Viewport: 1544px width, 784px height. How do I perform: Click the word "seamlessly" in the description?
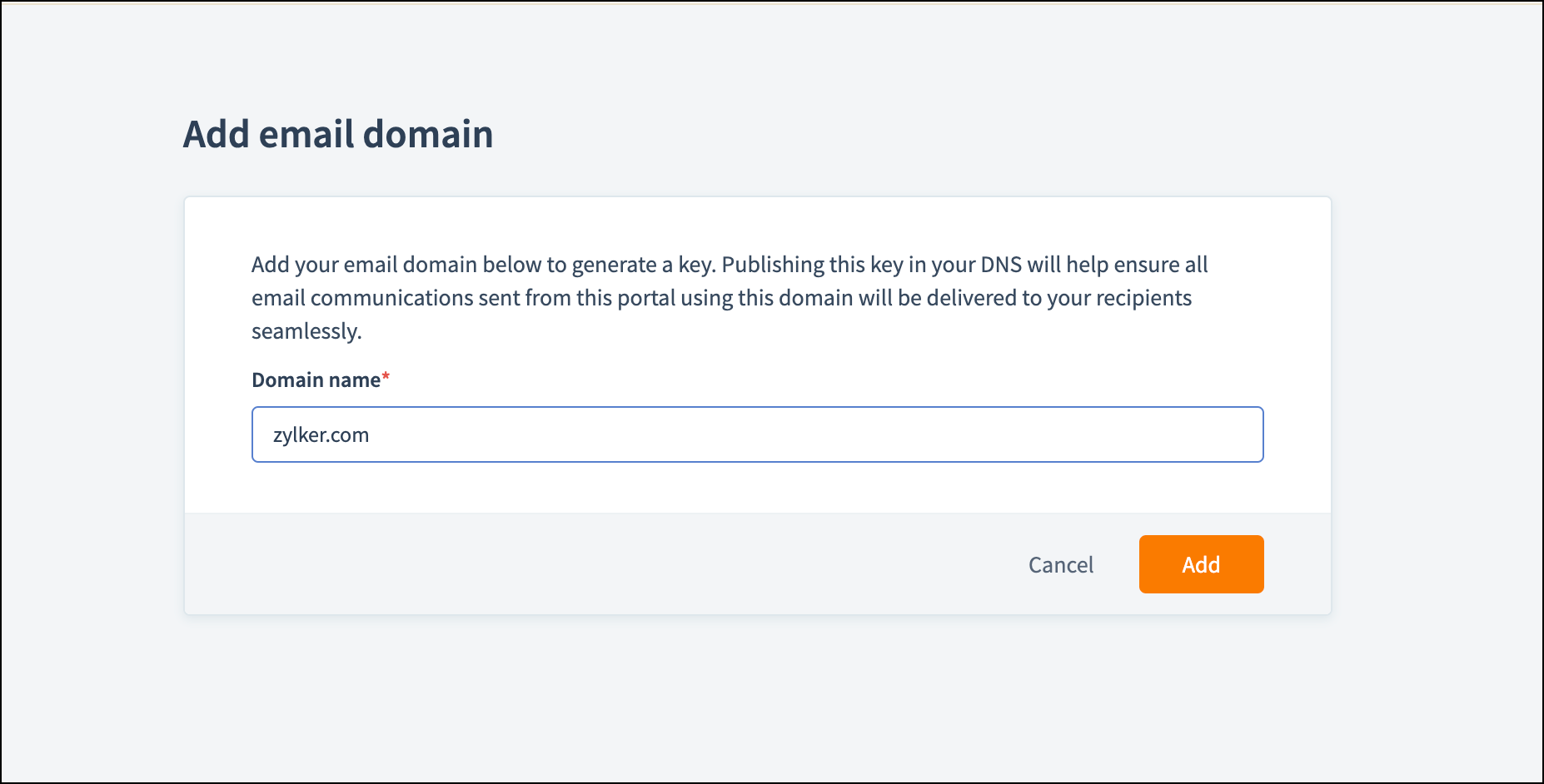coord(305,331)
